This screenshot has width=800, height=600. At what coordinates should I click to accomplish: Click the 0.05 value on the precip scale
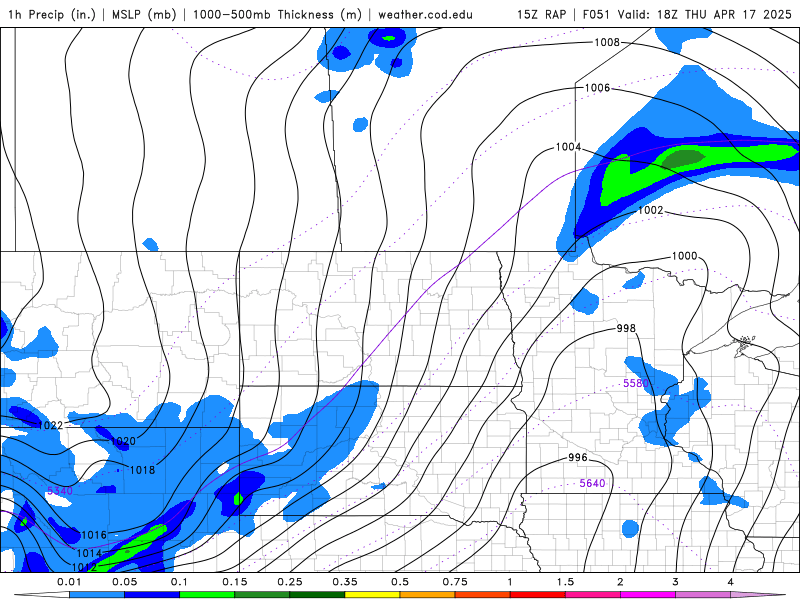pyautogui.click(x=124, y=582)
